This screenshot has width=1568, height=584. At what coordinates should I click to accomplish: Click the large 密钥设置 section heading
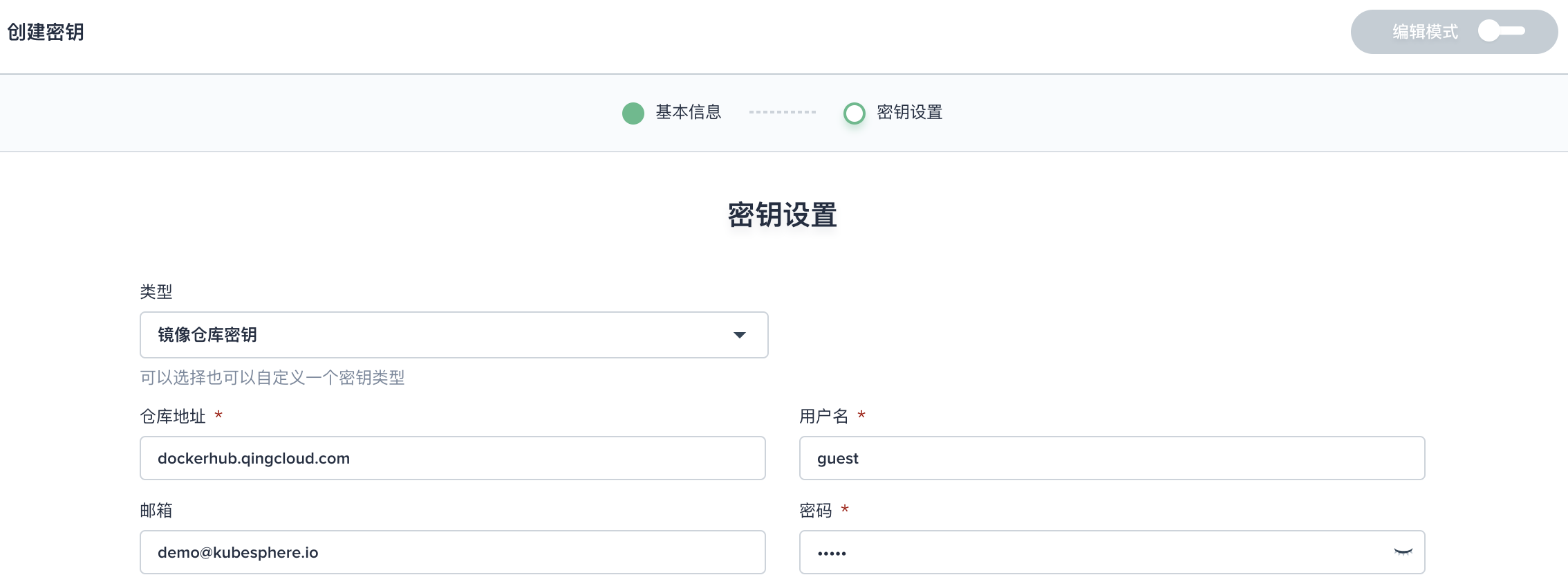point(783,215)
